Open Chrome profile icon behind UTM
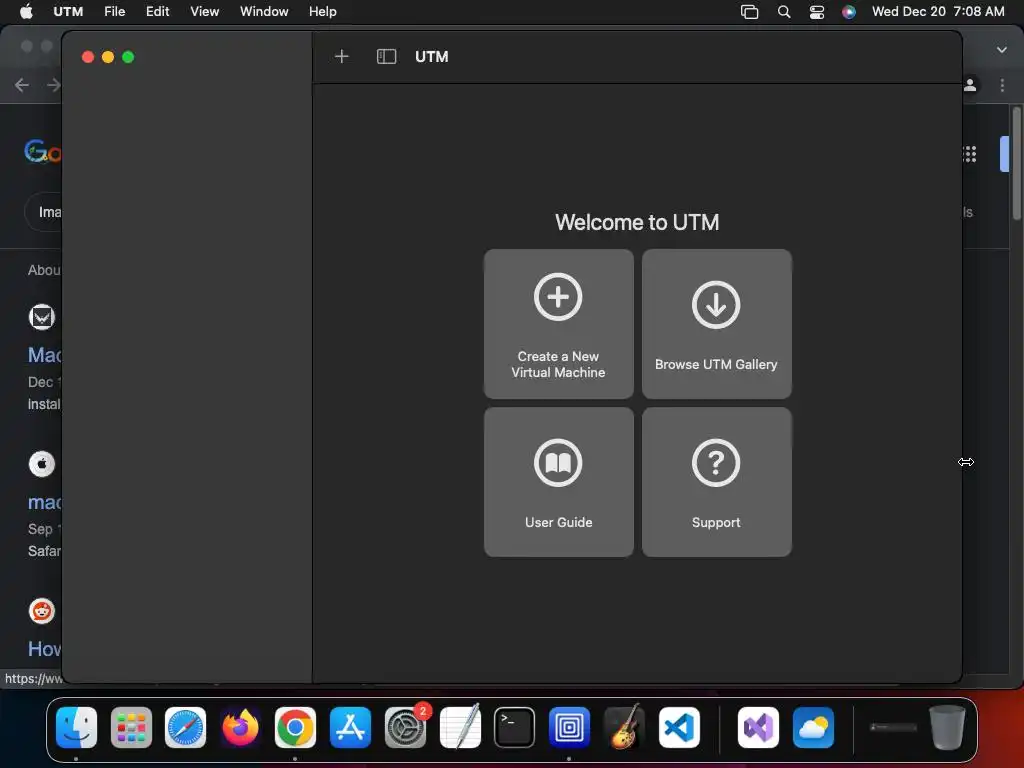This screenshot has width=1024, height=768. tap(970, 85)
